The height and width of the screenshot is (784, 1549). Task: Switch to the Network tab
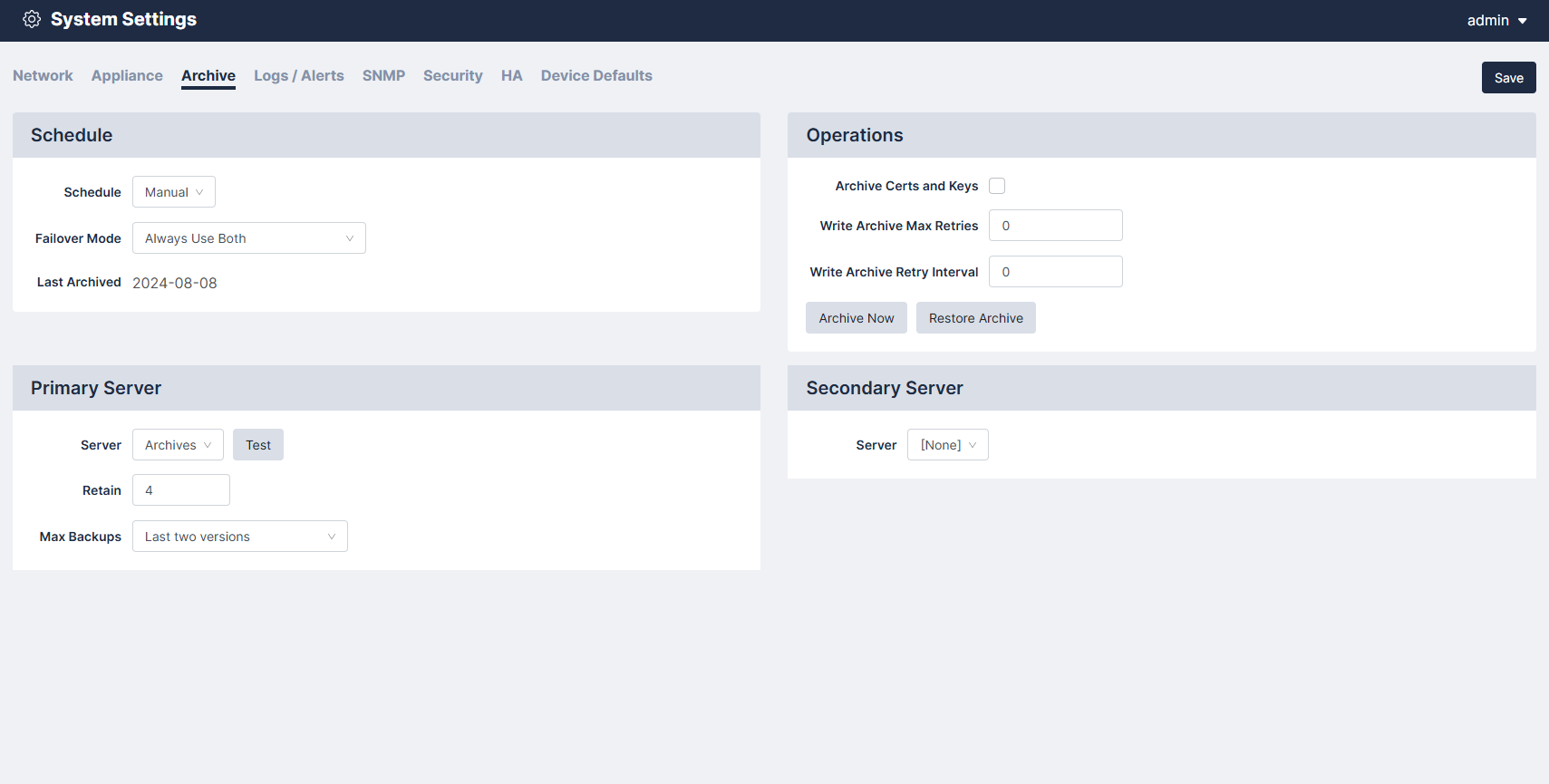[43, 76]
